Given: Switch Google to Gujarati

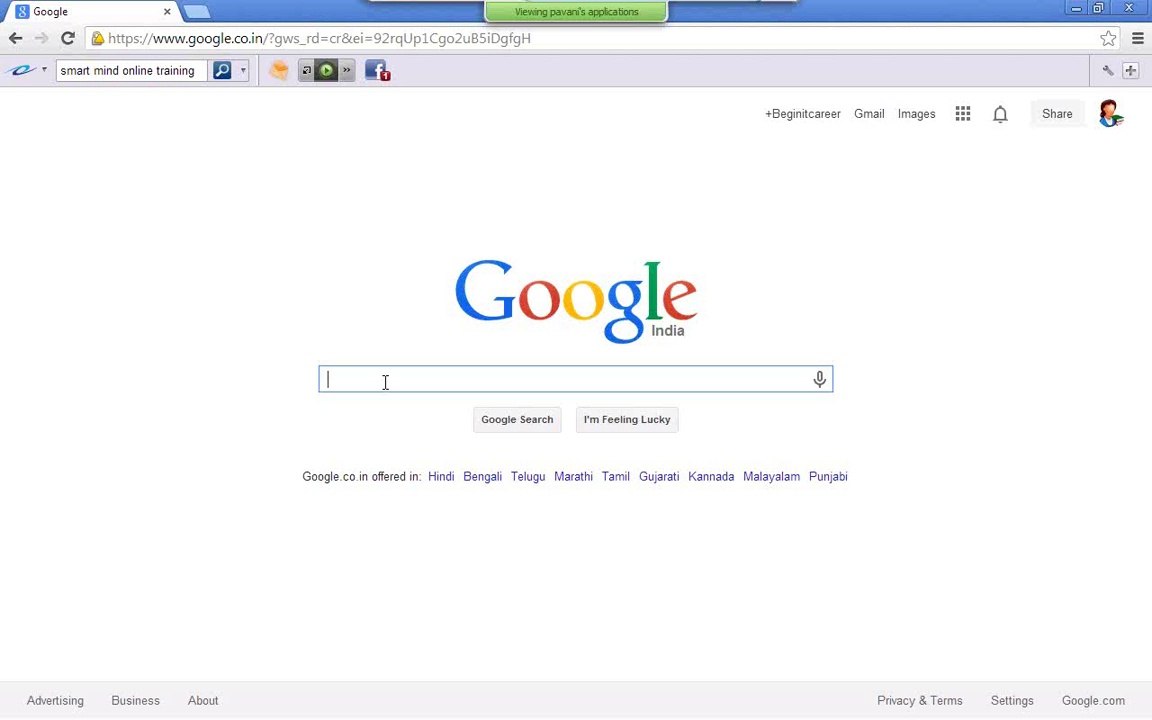Looking at the screenshot, I should coord(659,477).
